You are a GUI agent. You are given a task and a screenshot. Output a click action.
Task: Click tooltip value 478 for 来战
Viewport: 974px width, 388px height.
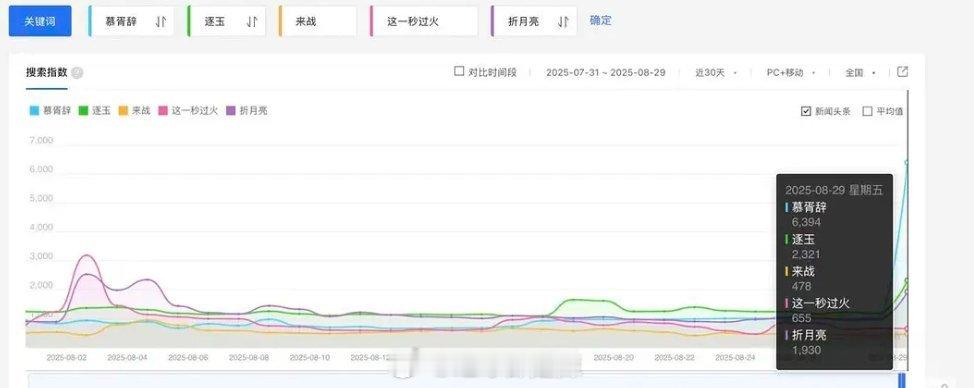click(801, 286)
